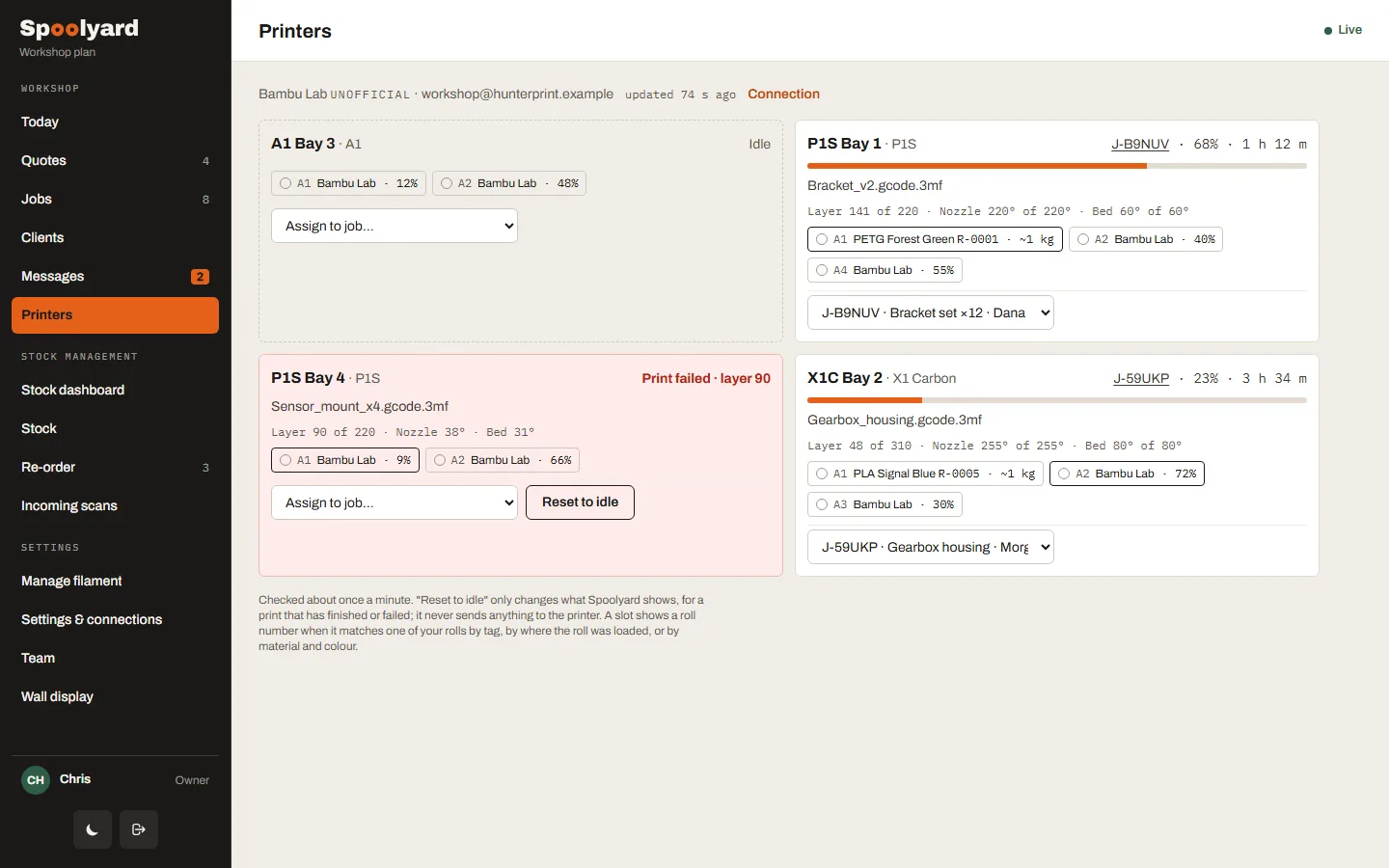The image size is (1389, 868).
Task: Open Incoming scans page
Action: click(115, 506)
